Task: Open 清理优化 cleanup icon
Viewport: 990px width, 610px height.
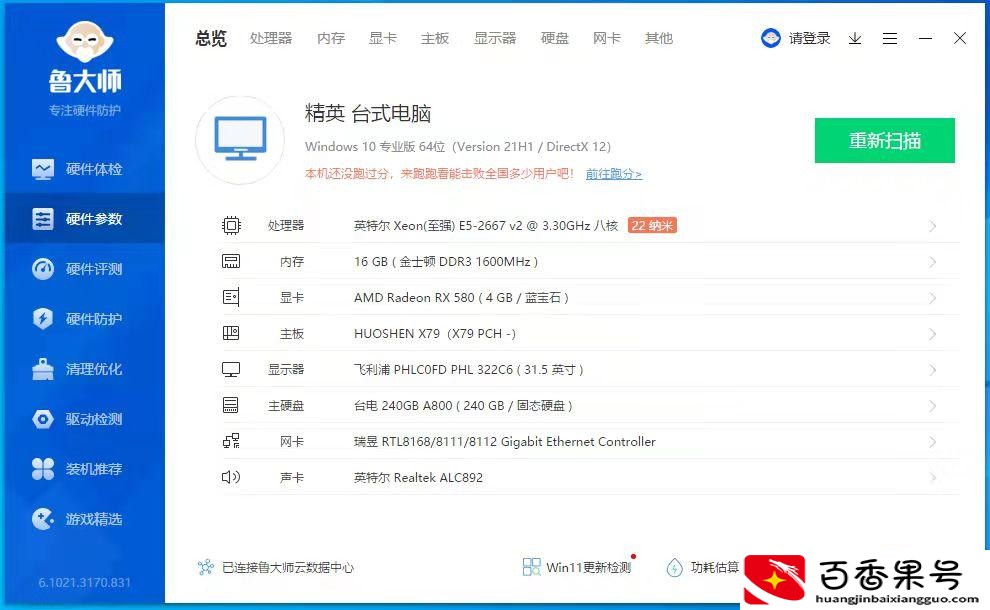Action: (43, 369)
